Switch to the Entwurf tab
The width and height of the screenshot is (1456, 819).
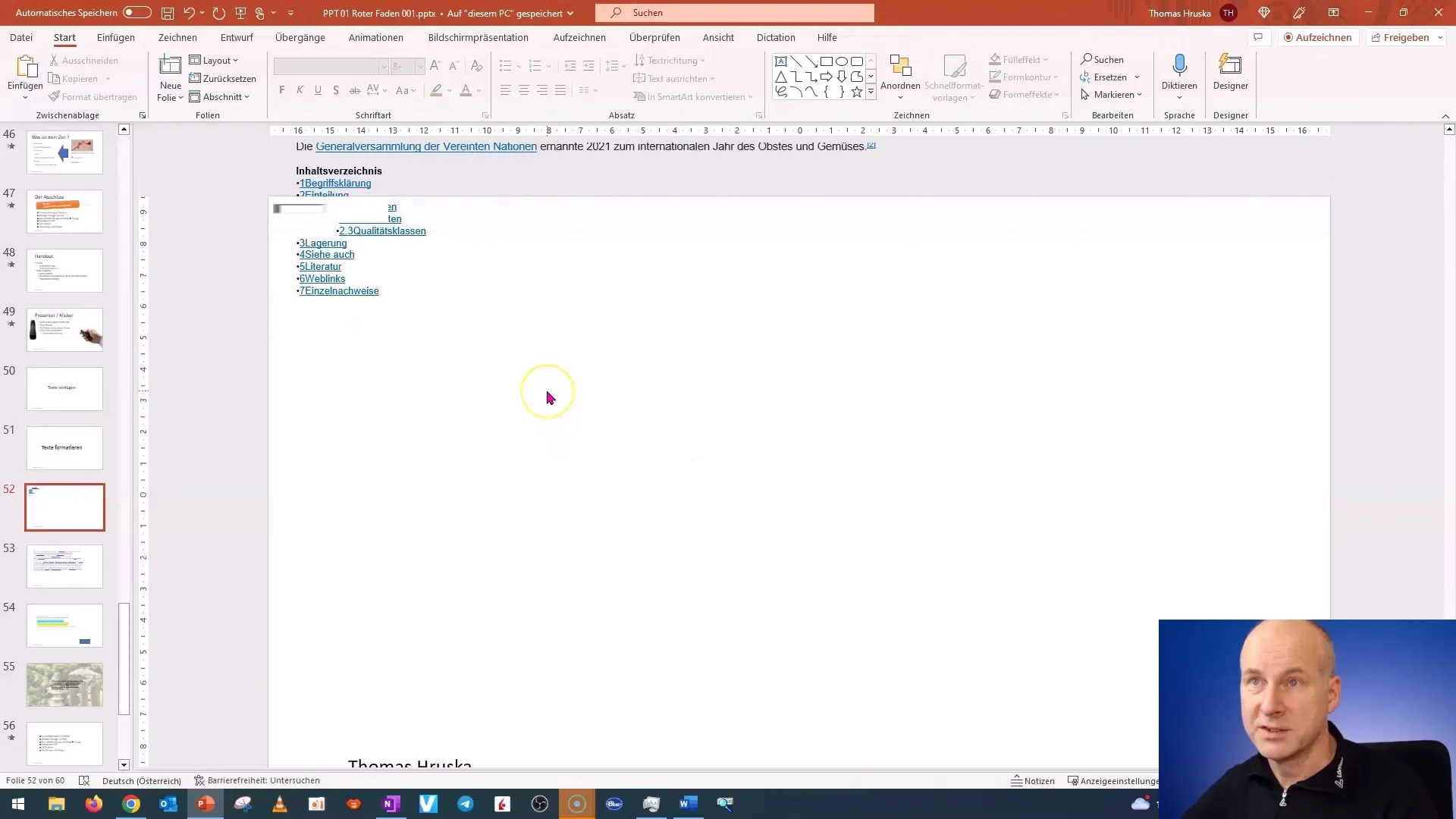pos(237,37)
